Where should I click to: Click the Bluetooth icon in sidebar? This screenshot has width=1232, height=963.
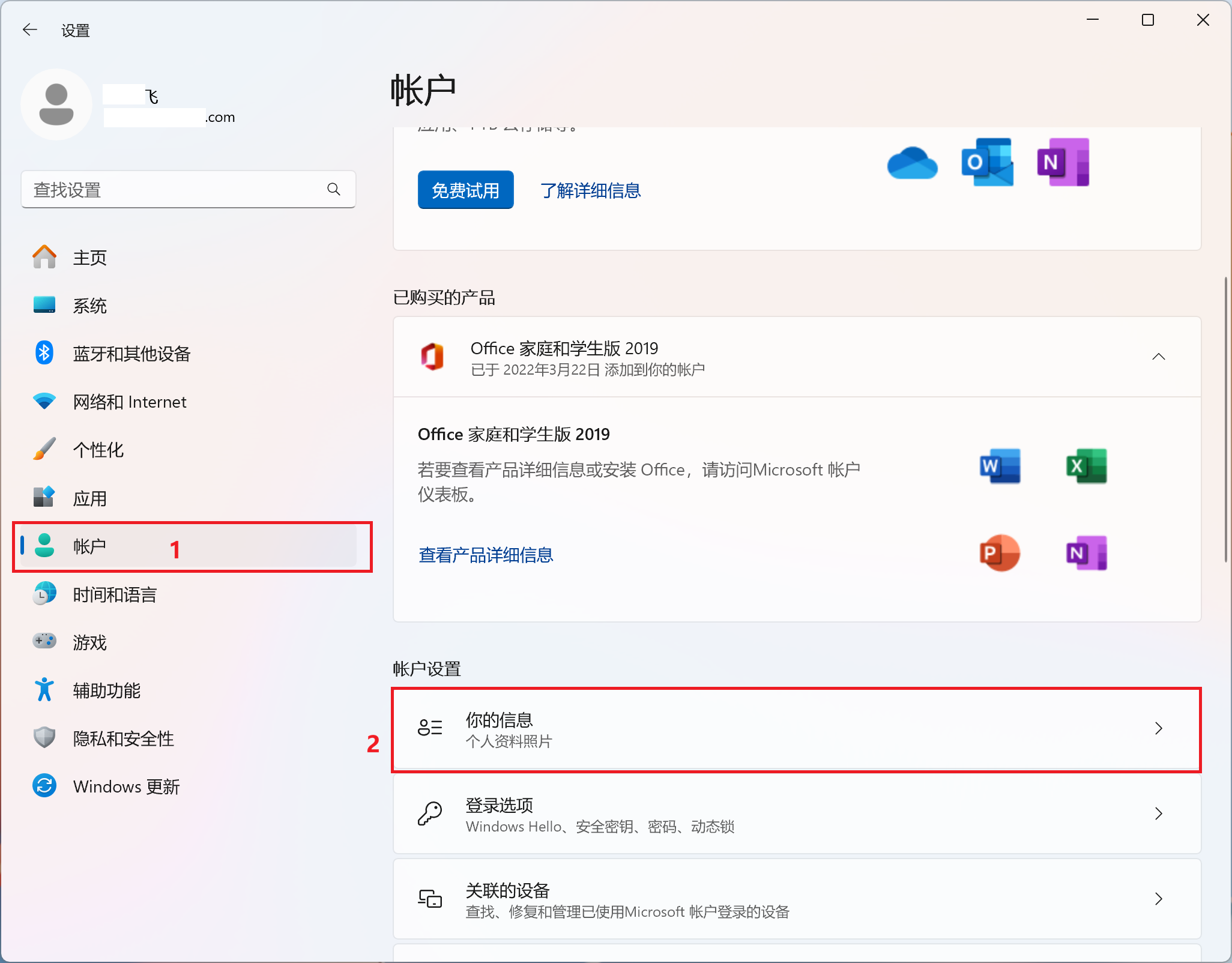pos(44,354)
